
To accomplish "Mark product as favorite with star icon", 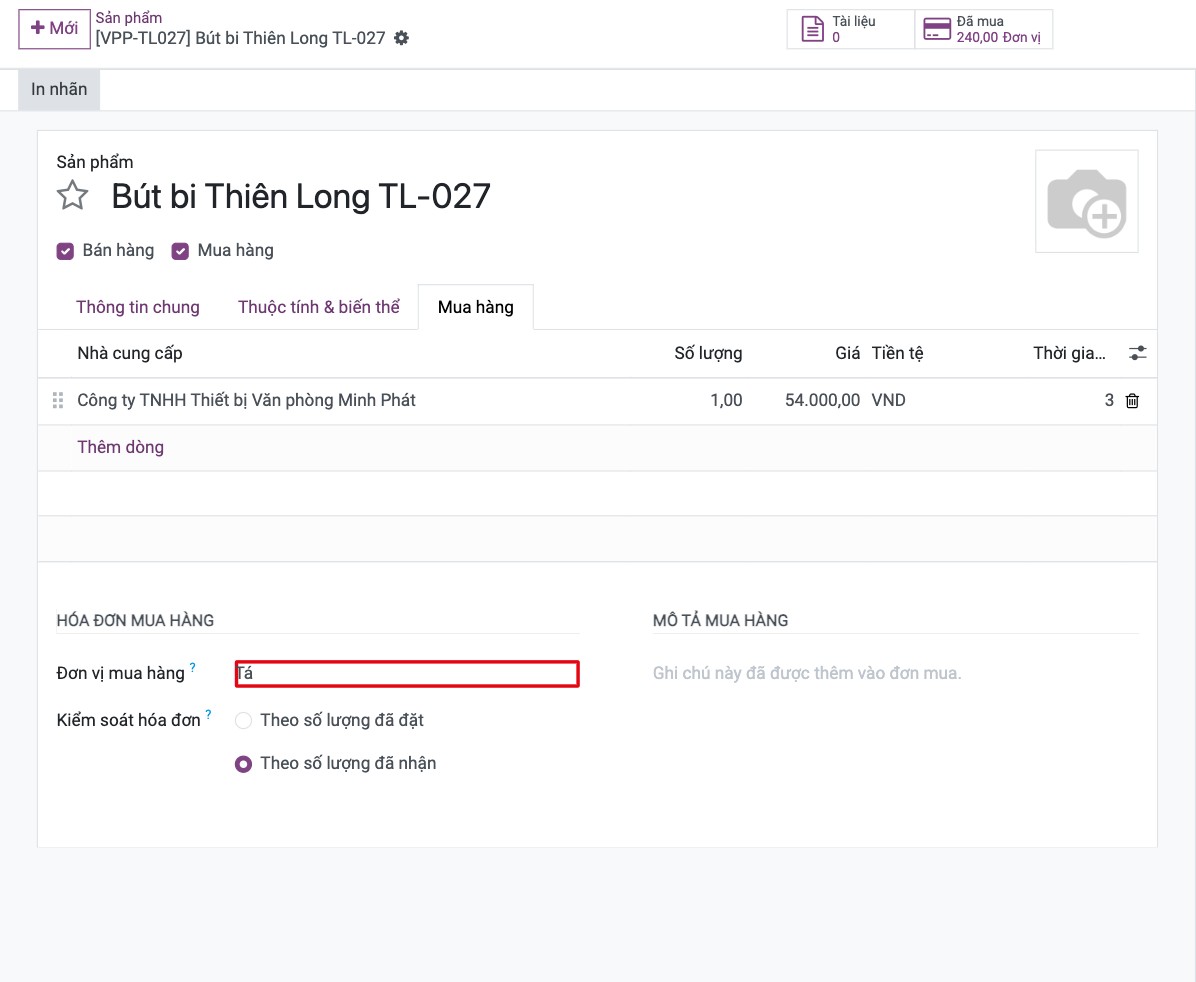I will (x=72, y=195).
